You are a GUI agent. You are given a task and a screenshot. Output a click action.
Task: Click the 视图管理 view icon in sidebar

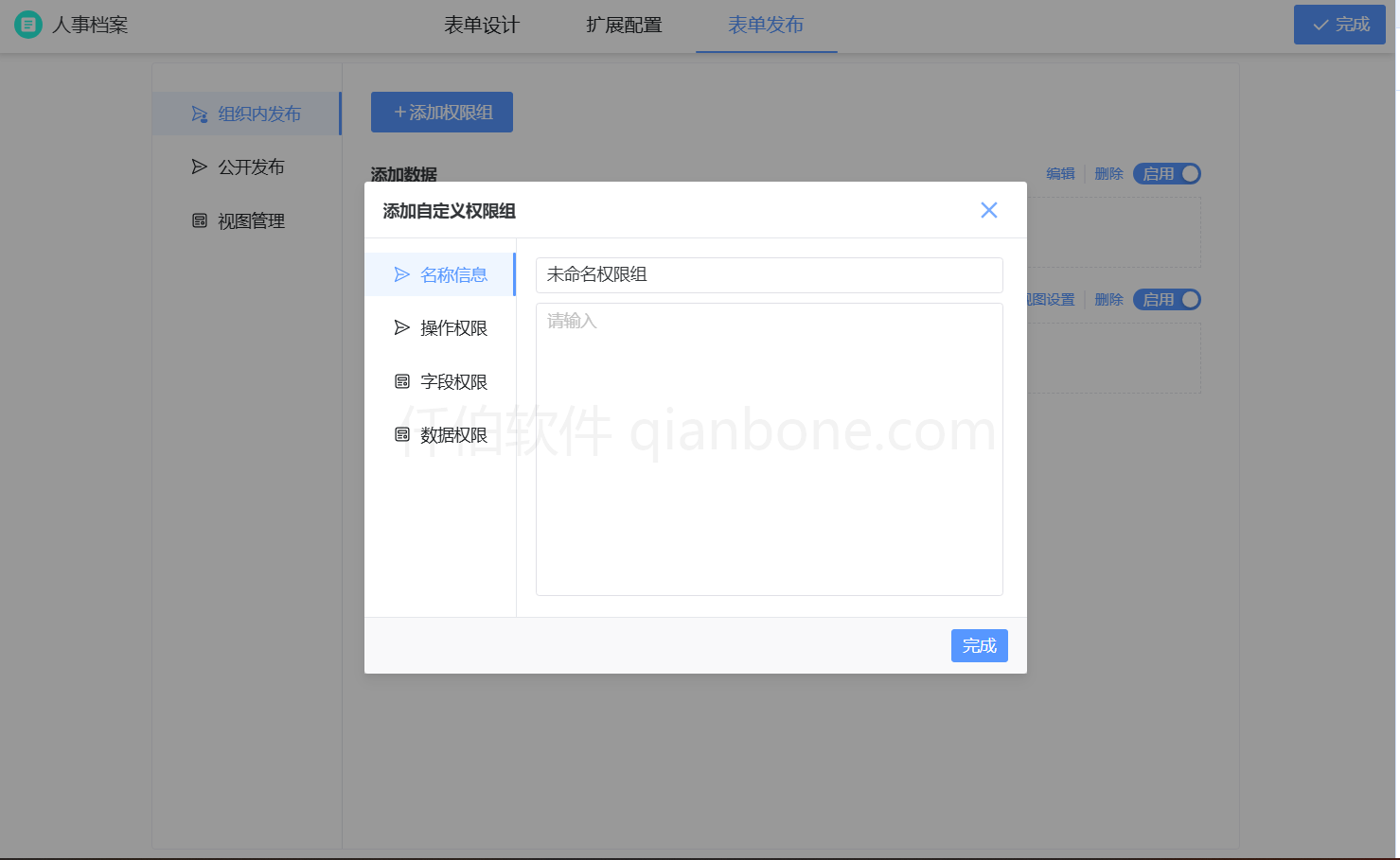point(199,220)
